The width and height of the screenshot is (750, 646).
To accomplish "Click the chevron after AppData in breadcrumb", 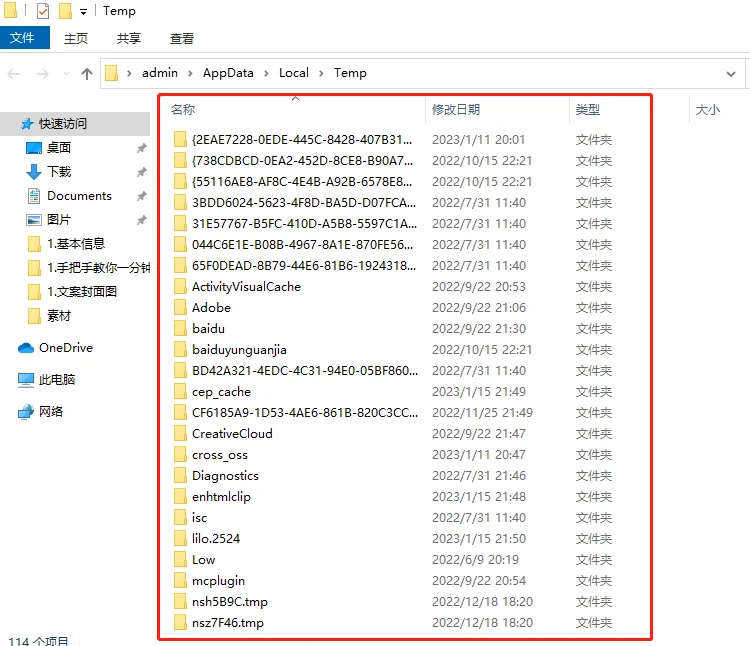I will click(x=267, y=73).
